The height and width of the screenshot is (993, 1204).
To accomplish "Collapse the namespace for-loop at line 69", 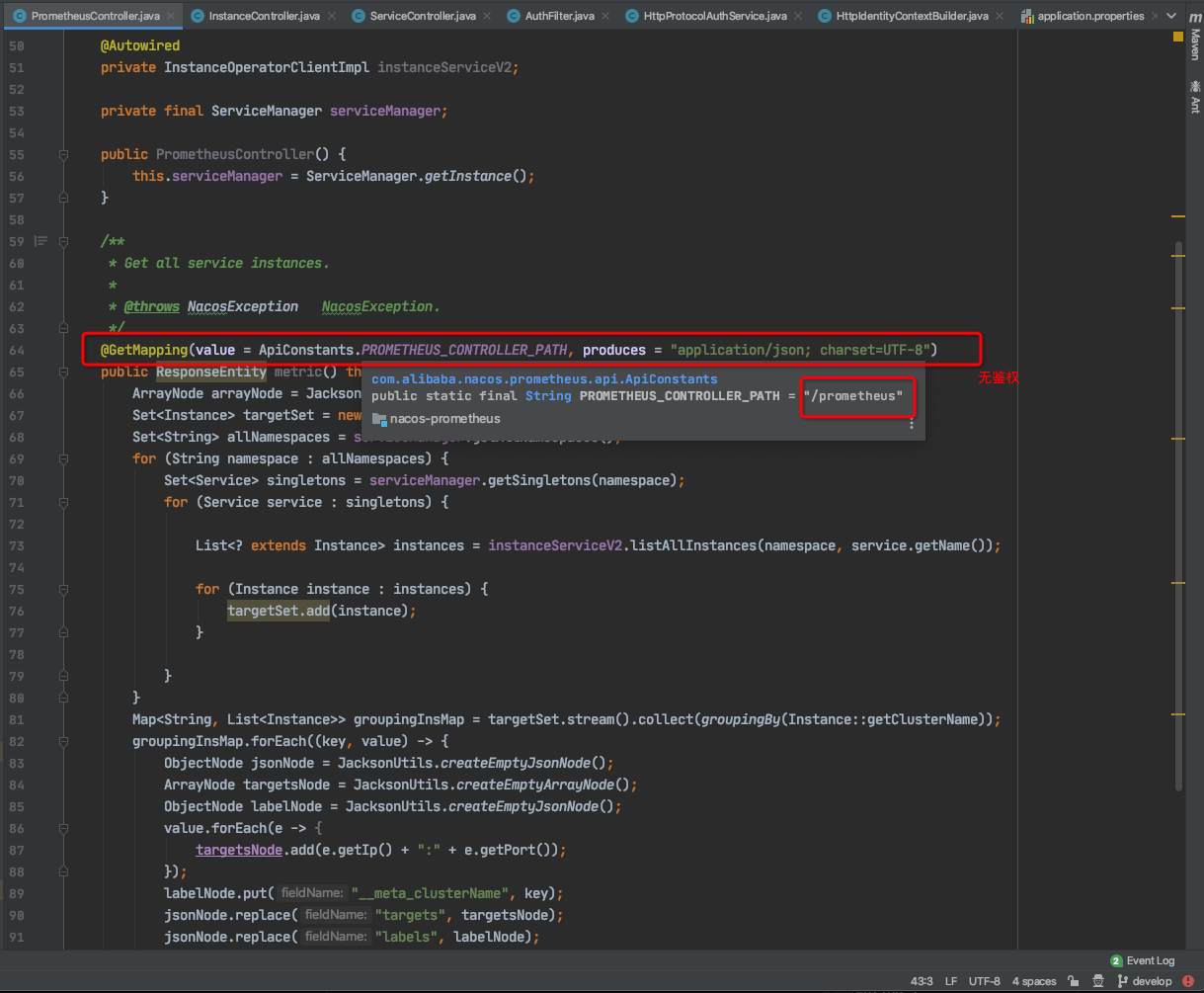I will click(64, 458).
